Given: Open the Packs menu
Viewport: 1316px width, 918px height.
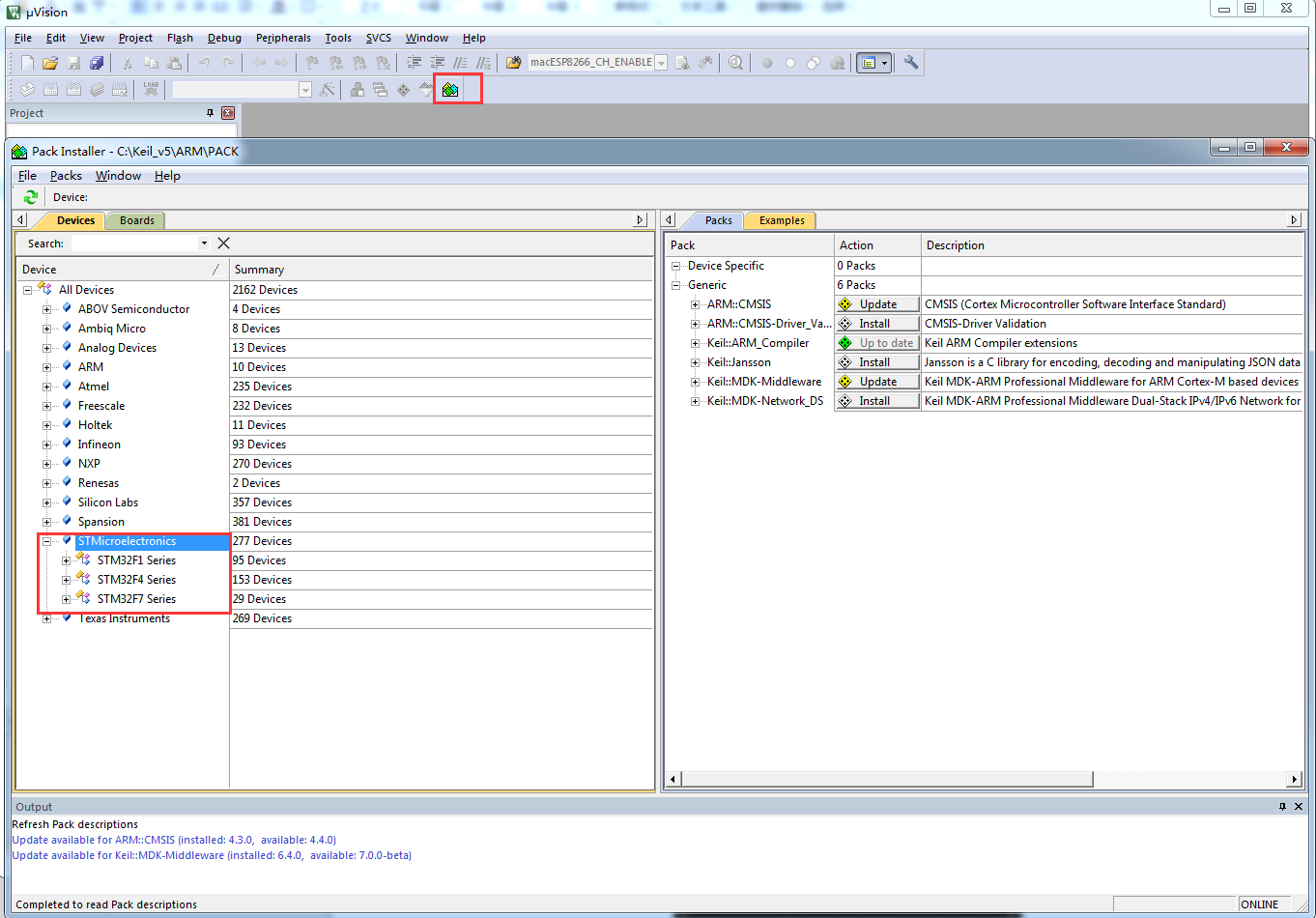Looking at the screenshot, I should 66,176.
